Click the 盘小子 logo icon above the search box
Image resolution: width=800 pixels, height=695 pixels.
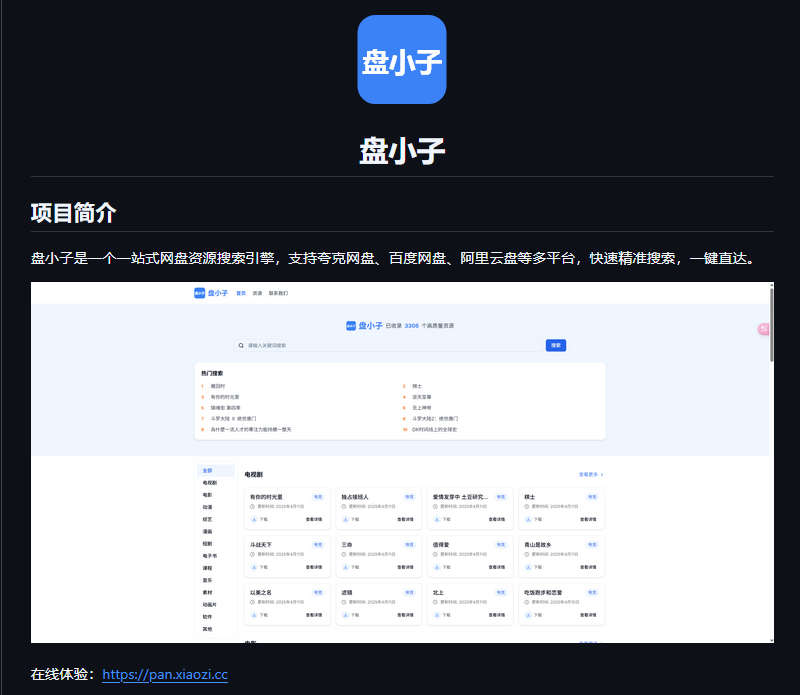[351, 326]
